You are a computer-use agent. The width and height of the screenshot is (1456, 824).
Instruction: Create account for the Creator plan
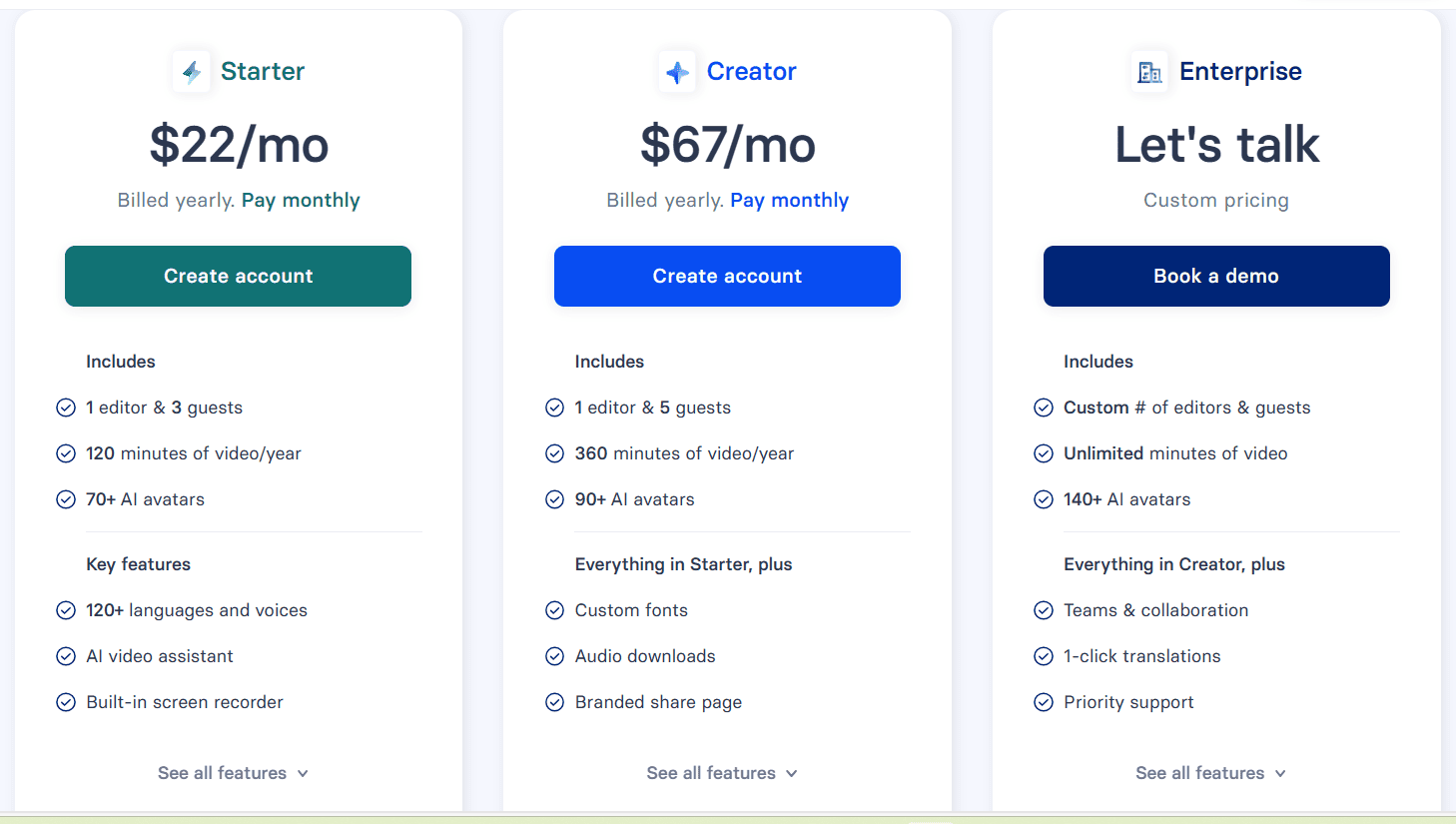(727, 276)
